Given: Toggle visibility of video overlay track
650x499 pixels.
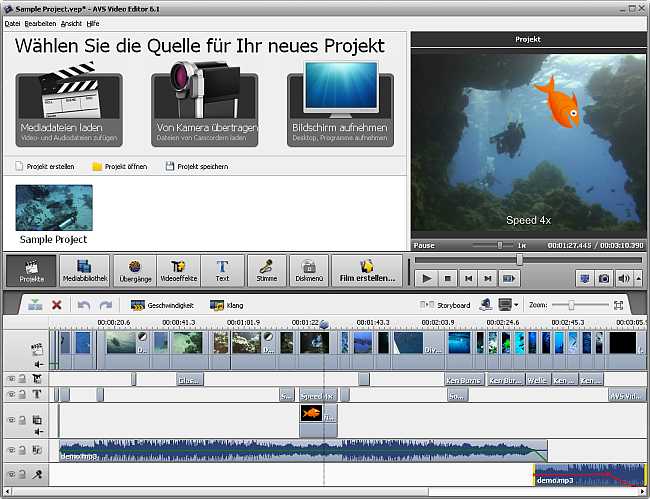Looking at the screenshot, I should pyautogui.click(x=11, y=420).
